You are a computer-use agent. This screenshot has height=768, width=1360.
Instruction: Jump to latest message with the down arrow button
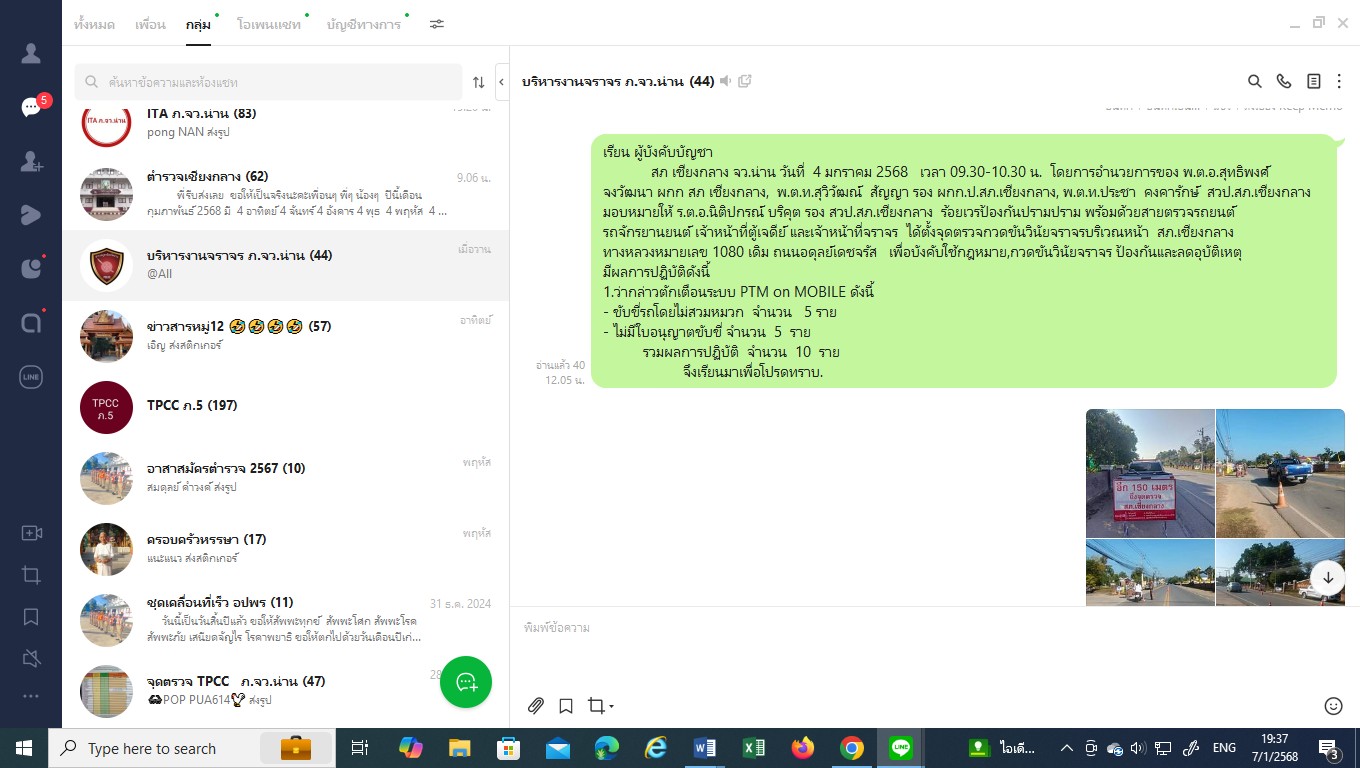tap(1328, 577)
